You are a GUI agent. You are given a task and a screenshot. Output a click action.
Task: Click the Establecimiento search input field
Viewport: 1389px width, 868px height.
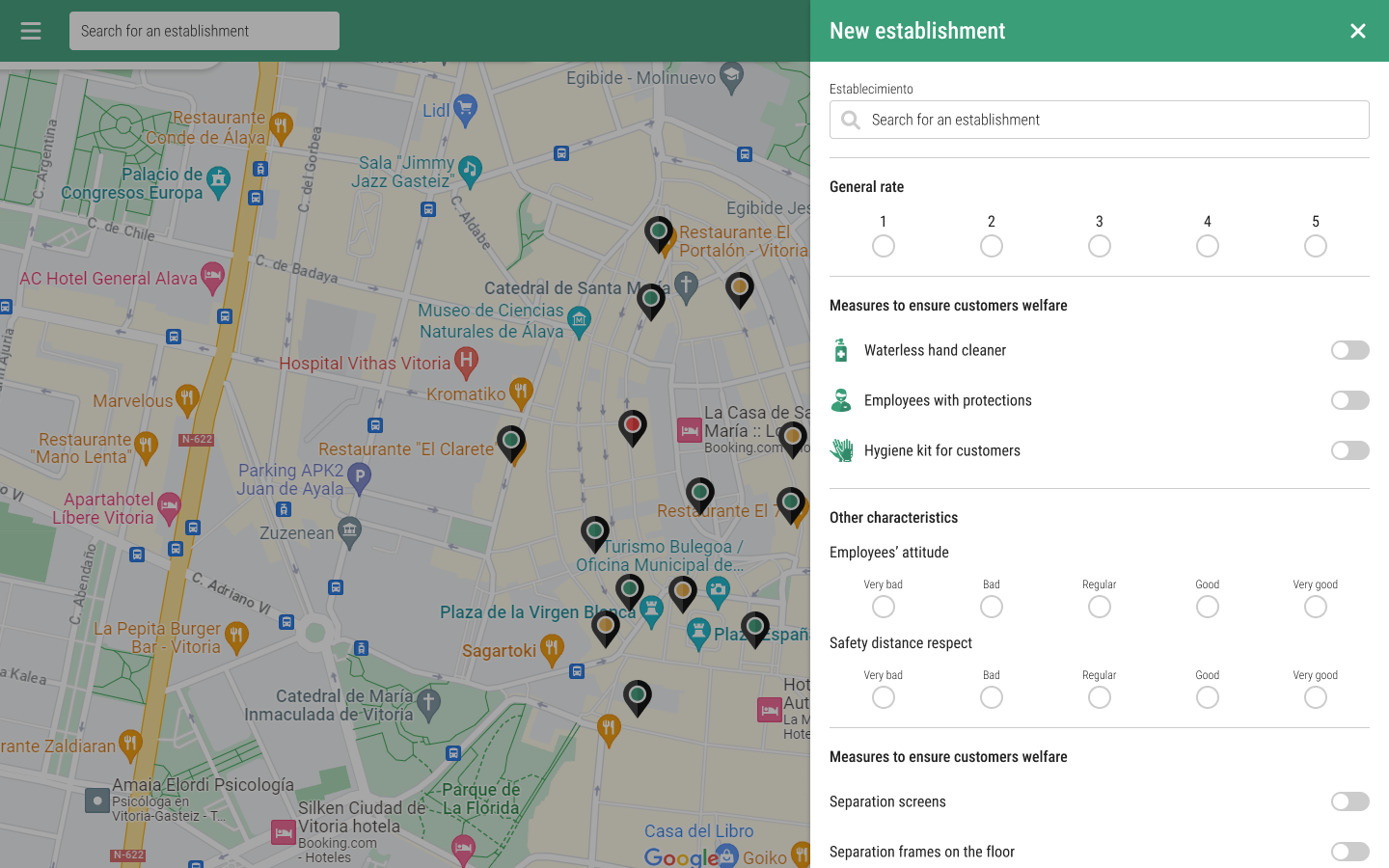[x=1100, y=120]
